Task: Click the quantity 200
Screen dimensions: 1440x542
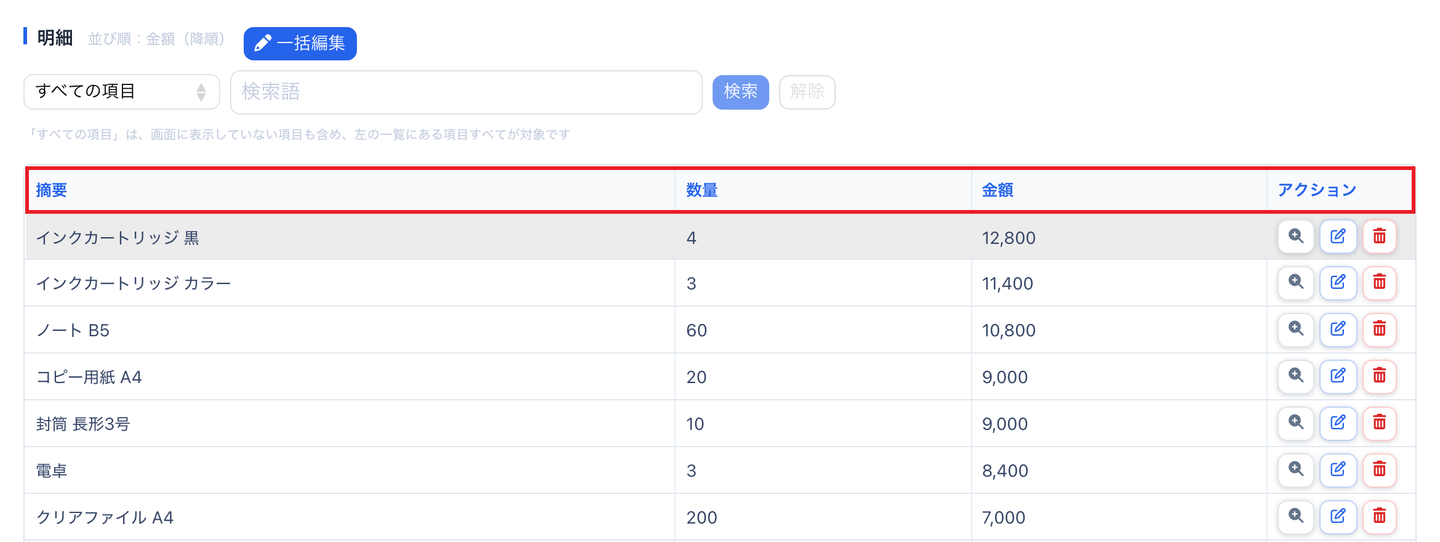Action: (702, 518)
